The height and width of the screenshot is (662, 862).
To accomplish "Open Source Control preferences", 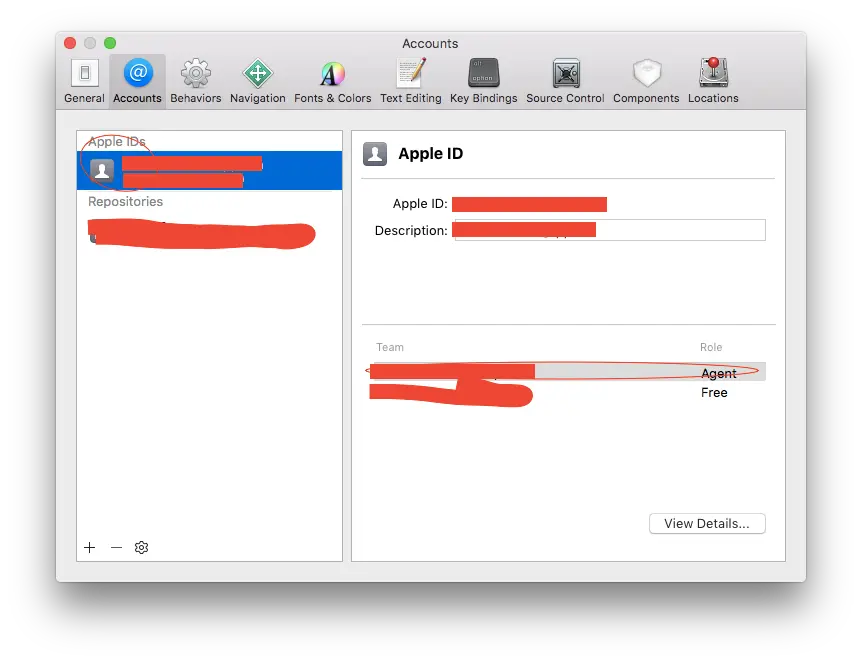I will [x=565, y=81].
